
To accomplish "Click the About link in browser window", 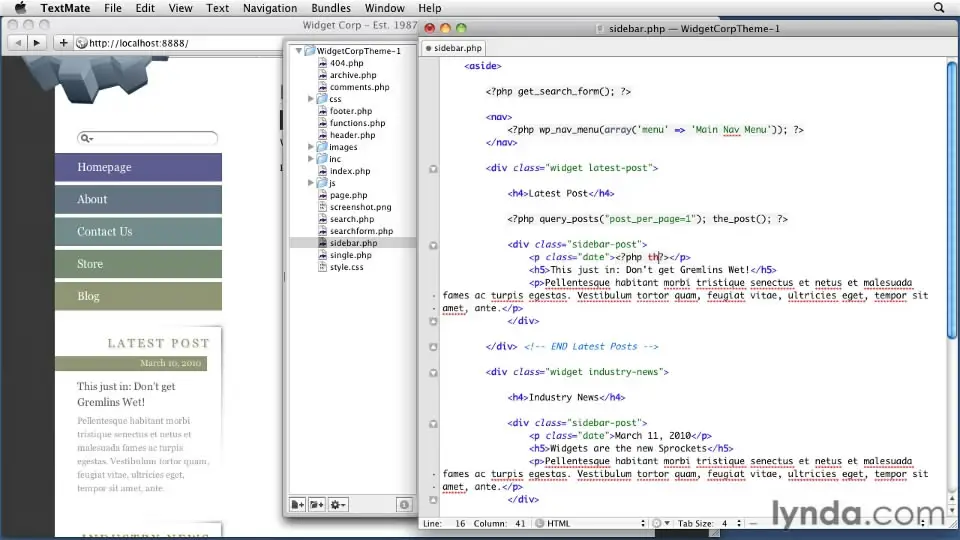I will 138,200.
